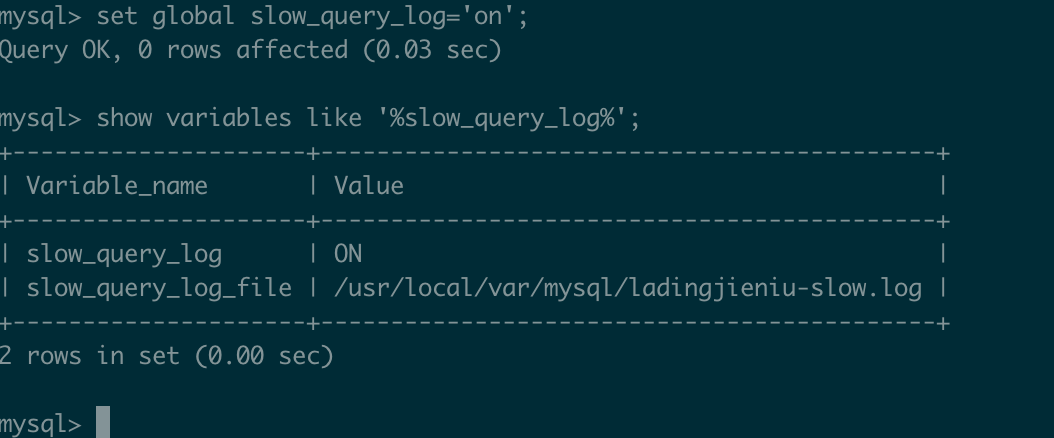Click the 'show variables like' command line
The image size is (1054, 438).
(x=368, y=118)
